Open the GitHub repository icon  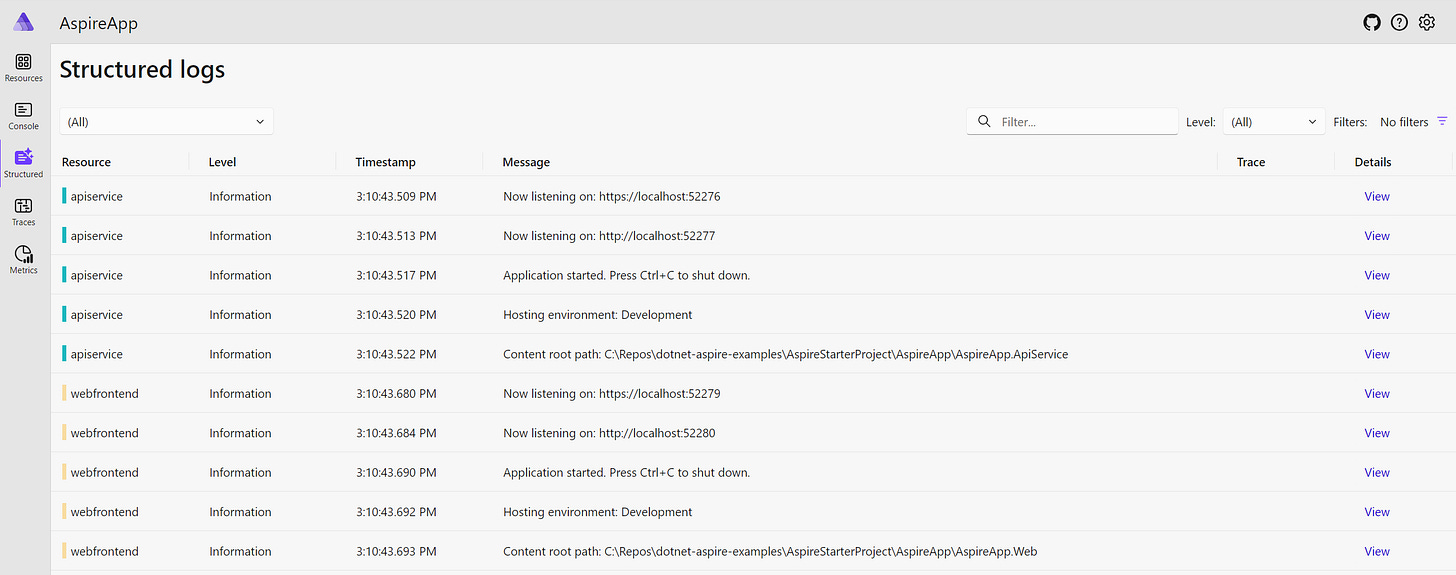click(1372, 22)
